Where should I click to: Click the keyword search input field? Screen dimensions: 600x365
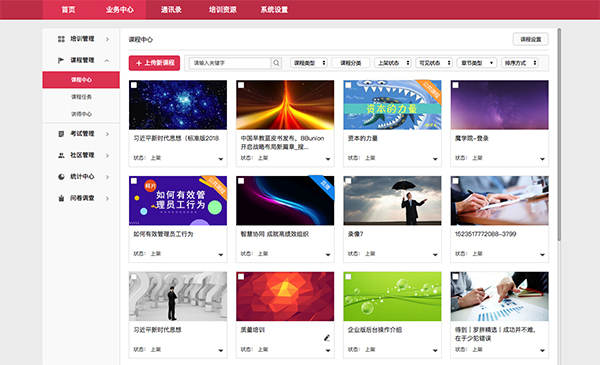point(230,63)
